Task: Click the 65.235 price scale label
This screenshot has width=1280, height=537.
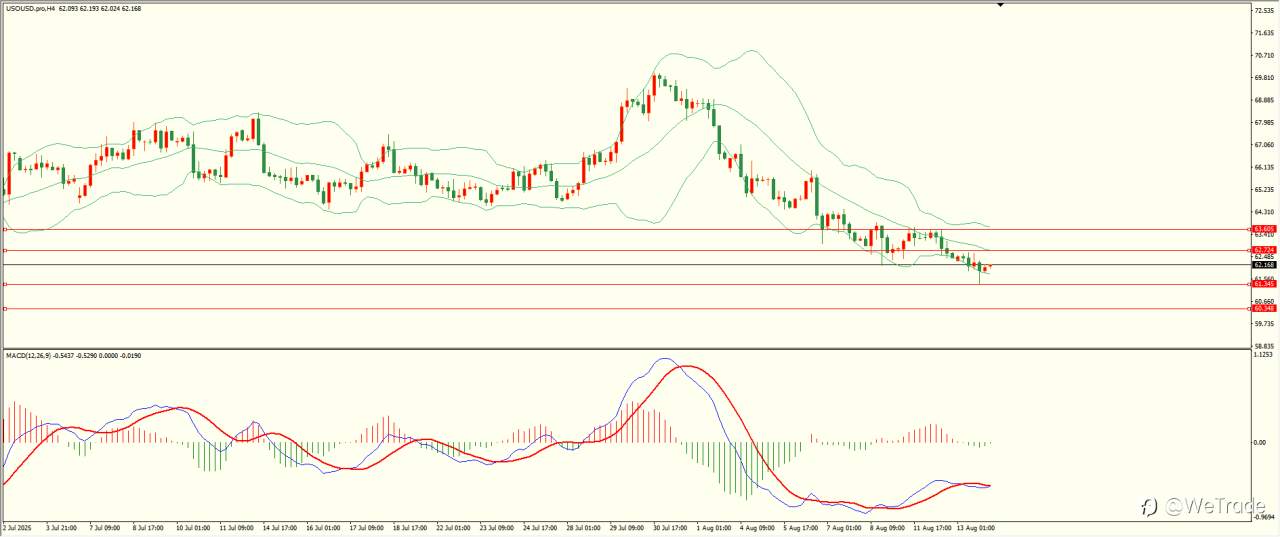Action: pos(1264,189)
